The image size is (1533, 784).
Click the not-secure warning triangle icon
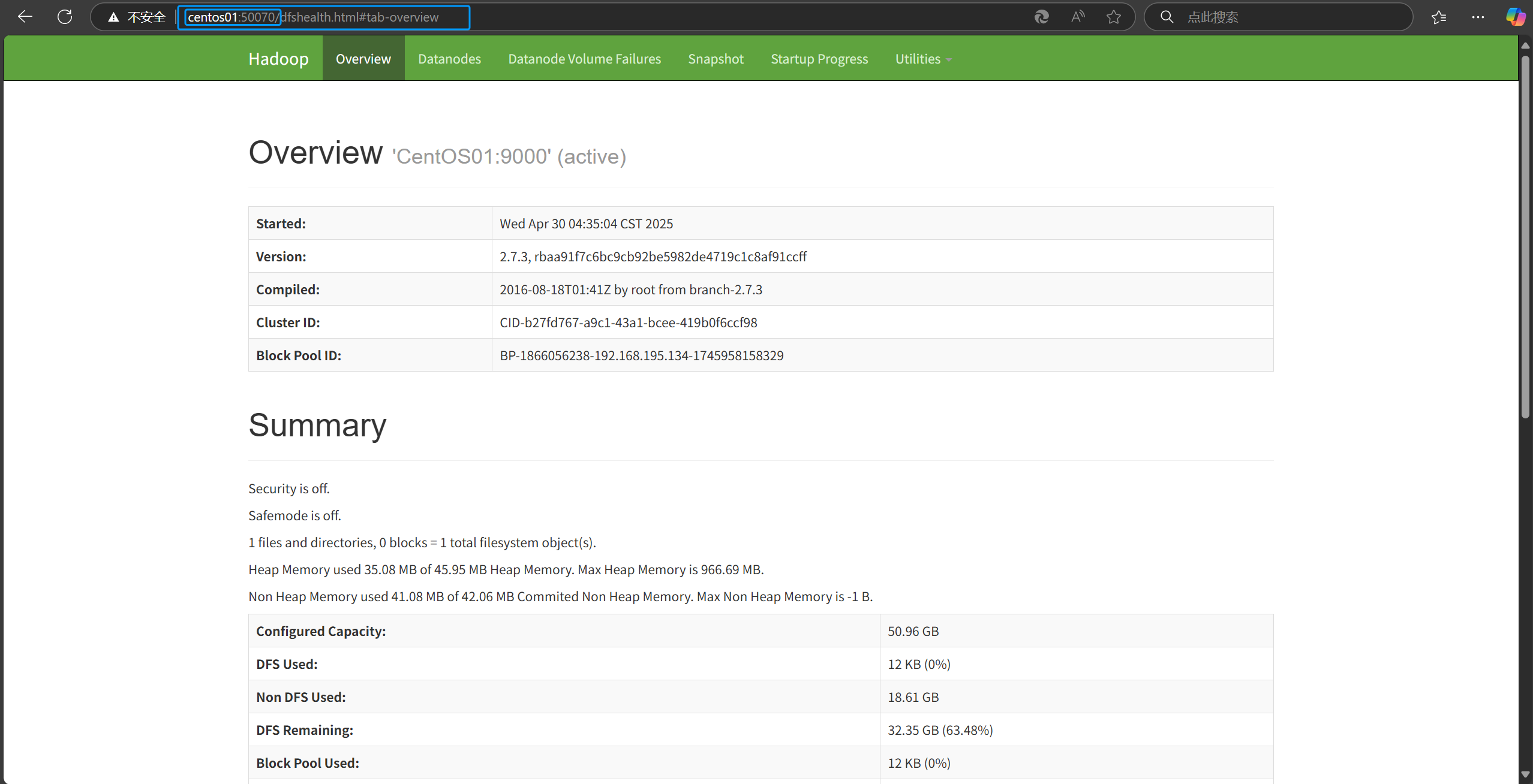click(x=113, y=17)
